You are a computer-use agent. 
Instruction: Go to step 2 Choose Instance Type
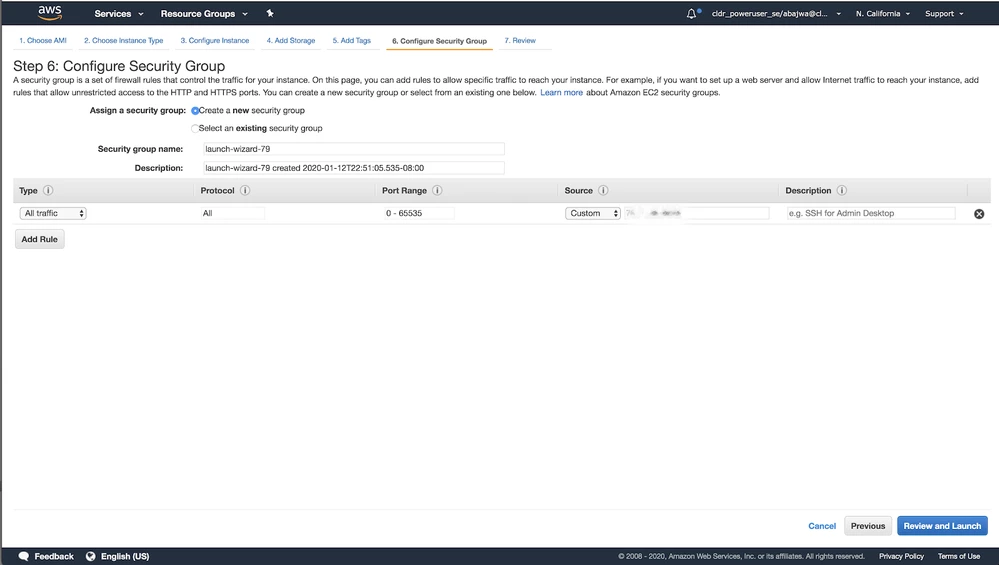124,41
